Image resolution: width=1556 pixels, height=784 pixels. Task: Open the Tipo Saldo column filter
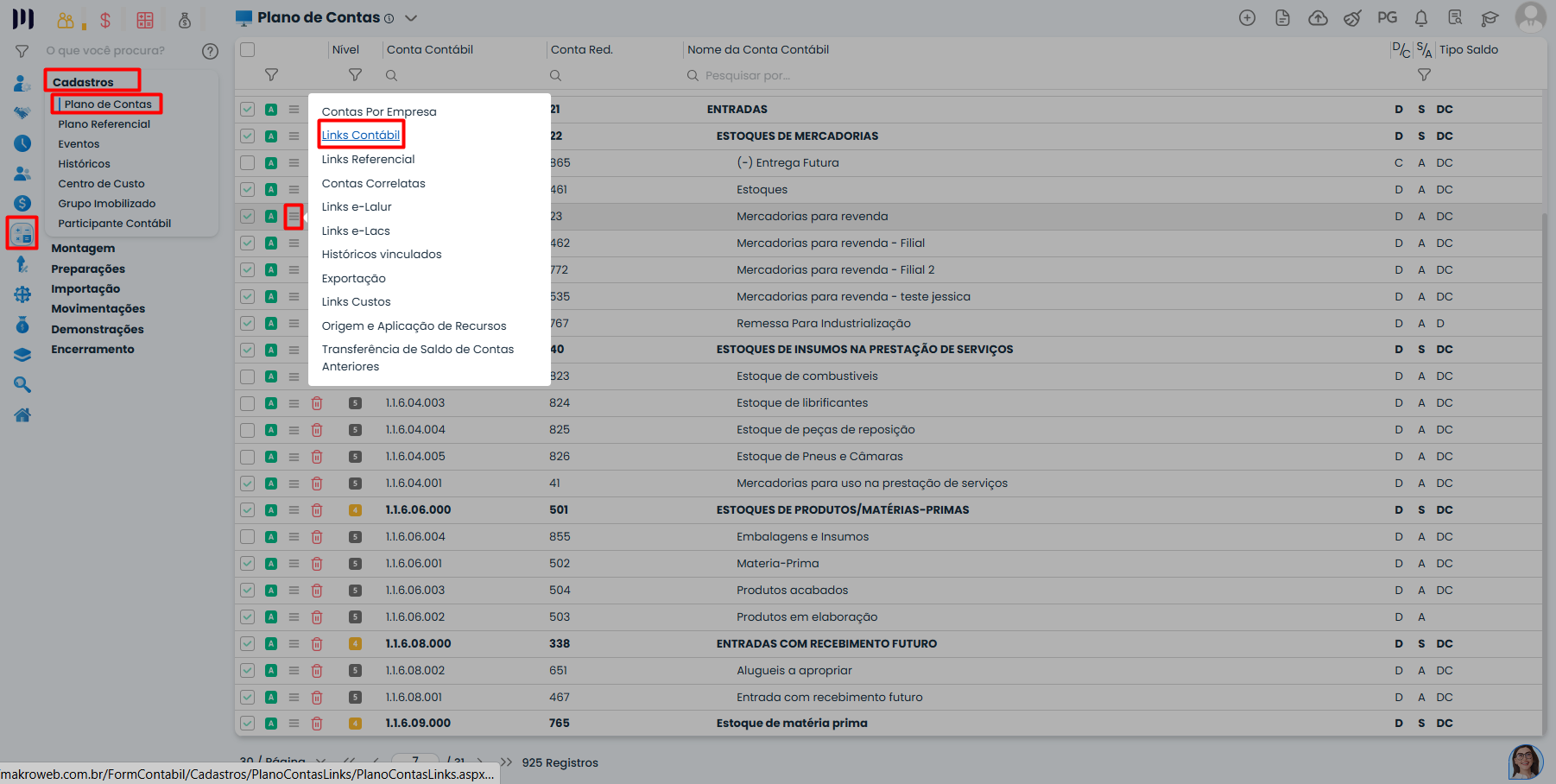[x=1424, y=75]
